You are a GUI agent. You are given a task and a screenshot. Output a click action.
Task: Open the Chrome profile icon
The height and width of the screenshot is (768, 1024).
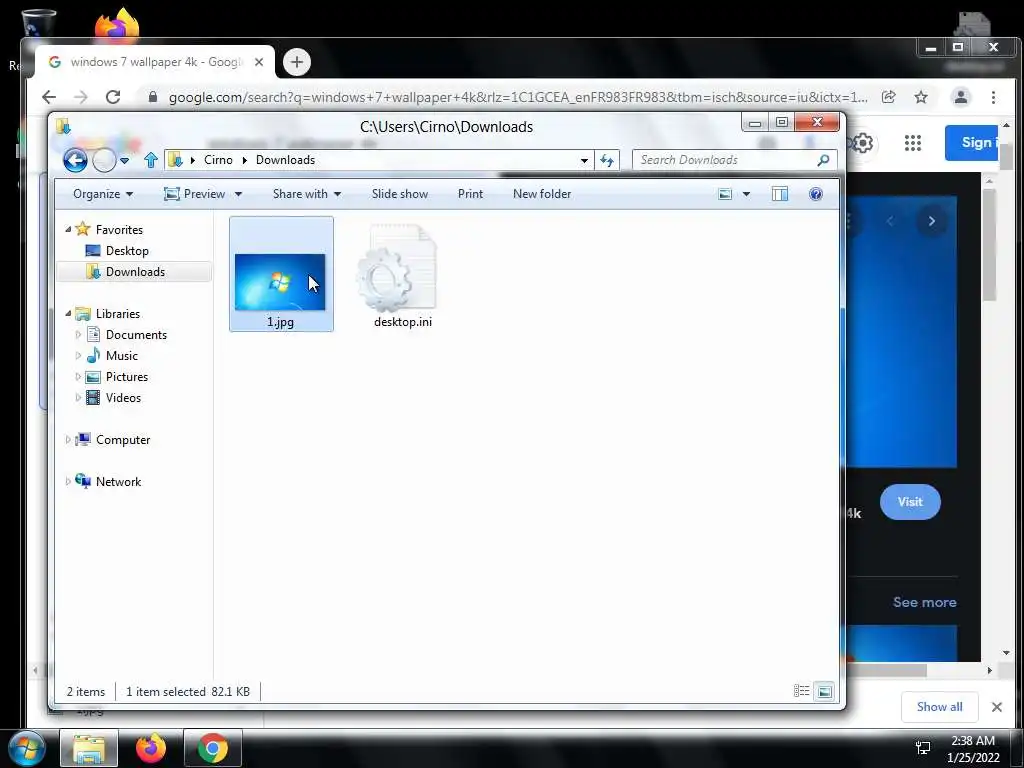click(961, 97)
